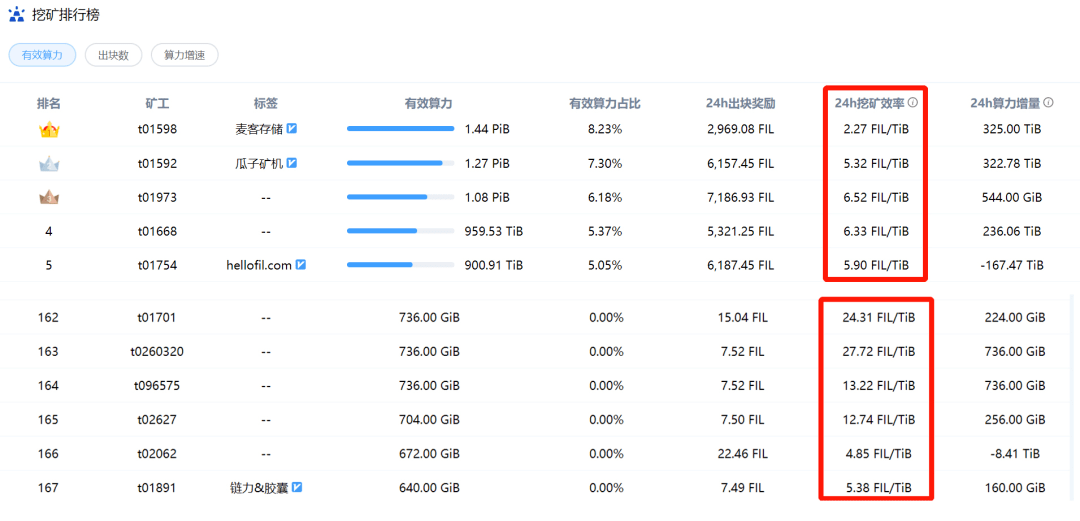Click the hellofil.com label
Screen dimensions: 1080x521
pos(258,265)
